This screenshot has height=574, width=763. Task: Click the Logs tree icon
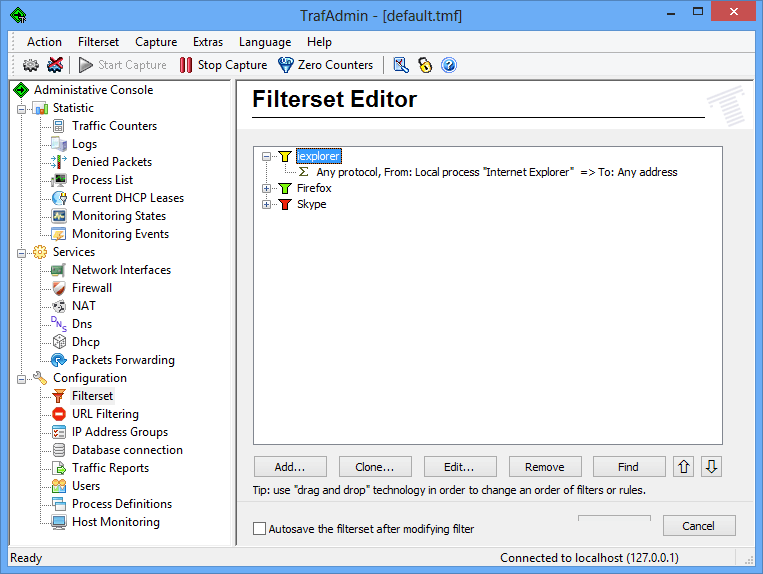click(59, 144)
